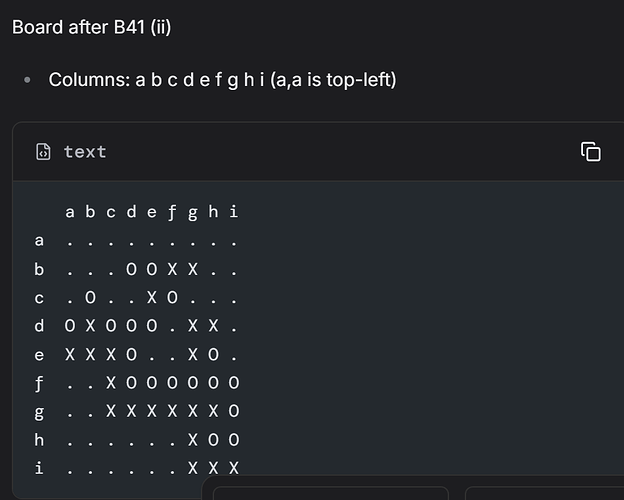Click row label 'a' on the board's left edge

(x=40, y=241)
